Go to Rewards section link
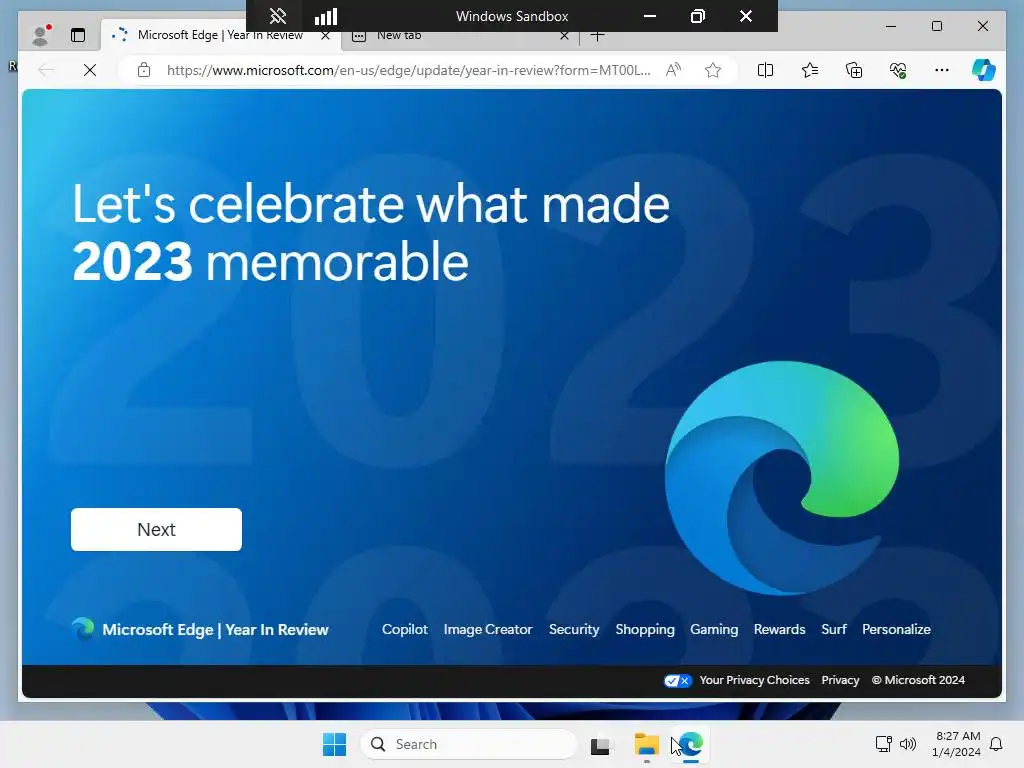The width and height of the screenshot is (1024, 768). click(780, 630)
